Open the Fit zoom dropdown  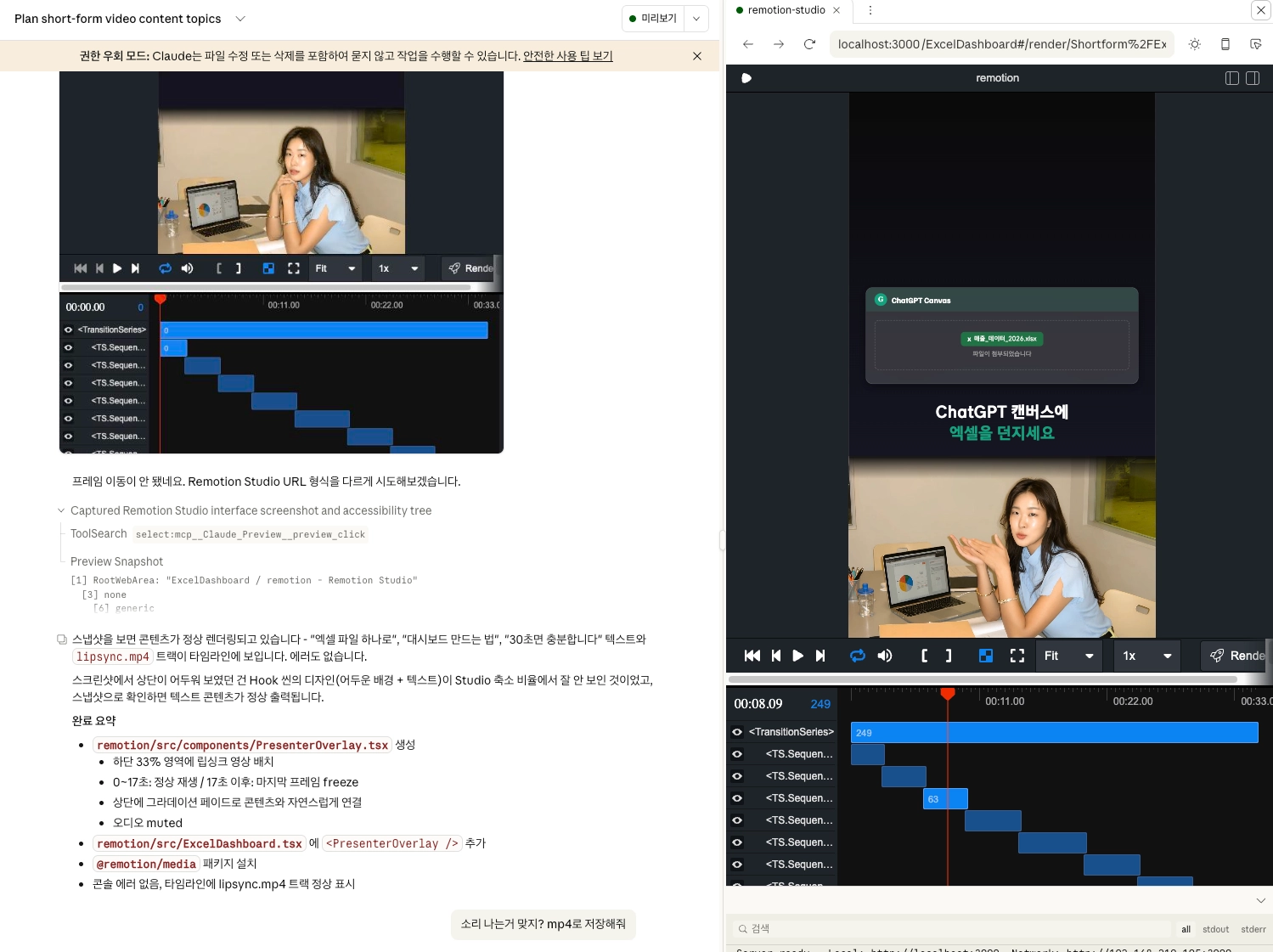pyautogui.click(x=1068, y=656)
